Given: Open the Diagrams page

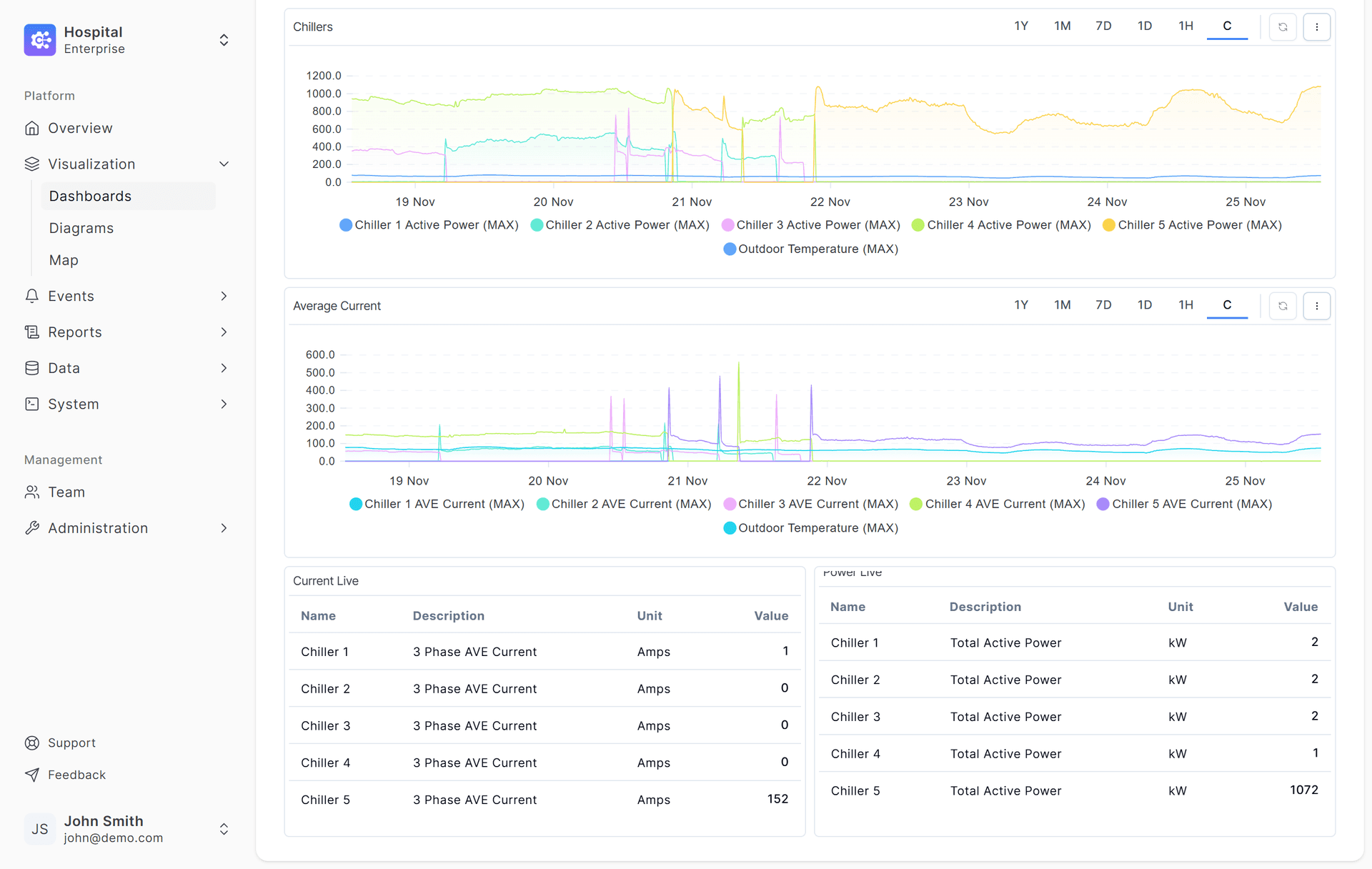Looking at the screenshot, I should point(81,227).
